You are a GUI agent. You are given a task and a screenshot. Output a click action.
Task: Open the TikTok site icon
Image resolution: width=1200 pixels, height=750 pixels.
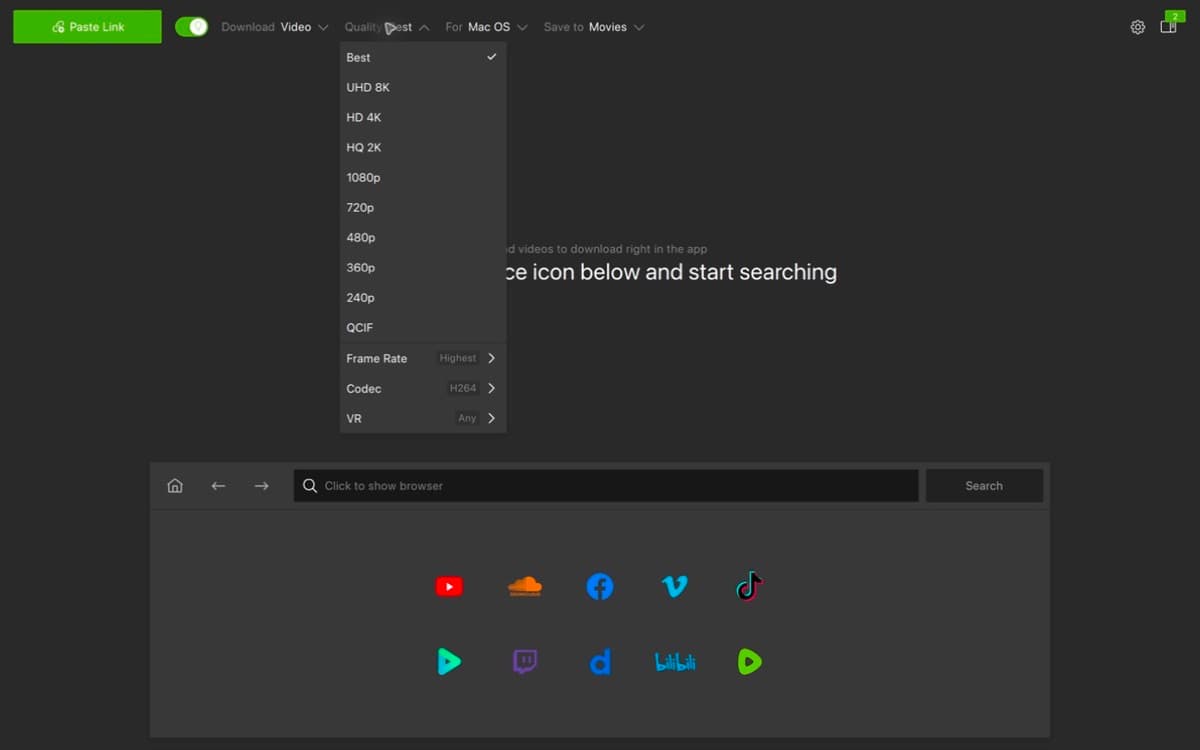click(x=749, y=586)
